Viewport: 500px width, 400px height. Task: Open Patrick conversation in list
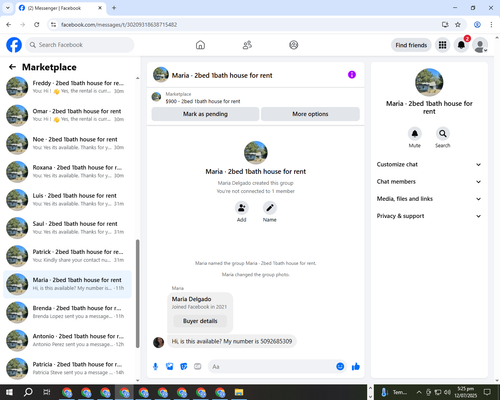[68, 256]
